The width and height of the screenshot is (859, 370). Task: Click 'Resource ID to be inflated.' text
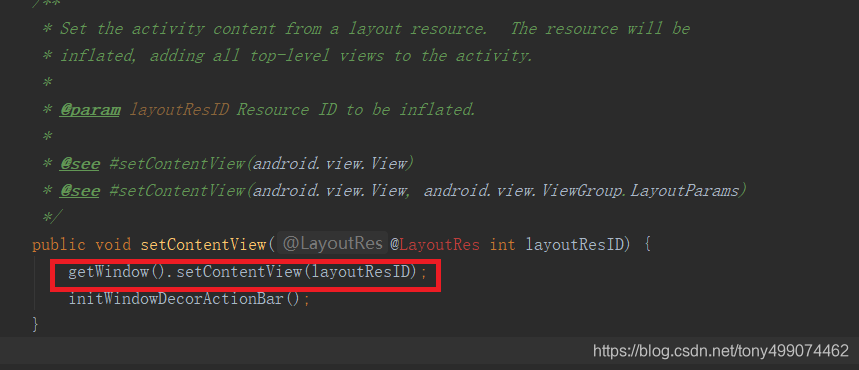point(356,110)
